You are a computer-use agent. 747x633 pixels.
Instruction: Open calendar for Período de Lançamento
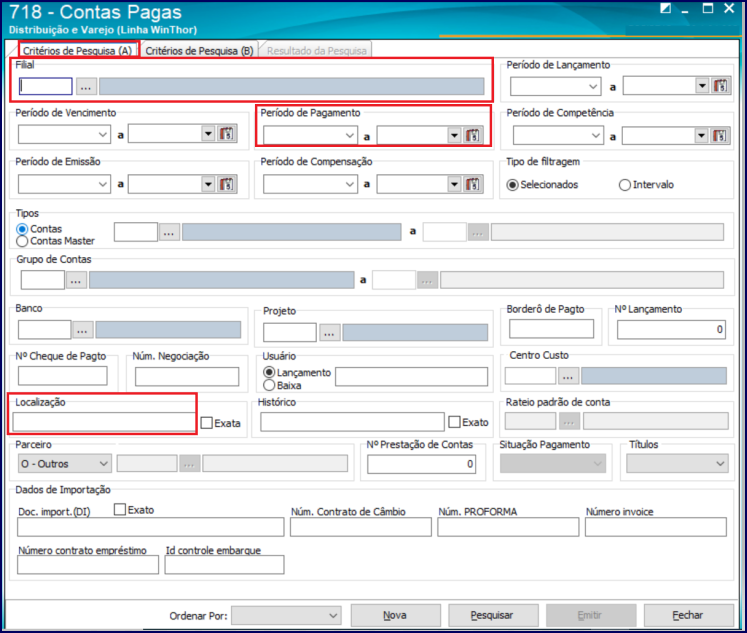pyautogui.click(x=720, y=86)
